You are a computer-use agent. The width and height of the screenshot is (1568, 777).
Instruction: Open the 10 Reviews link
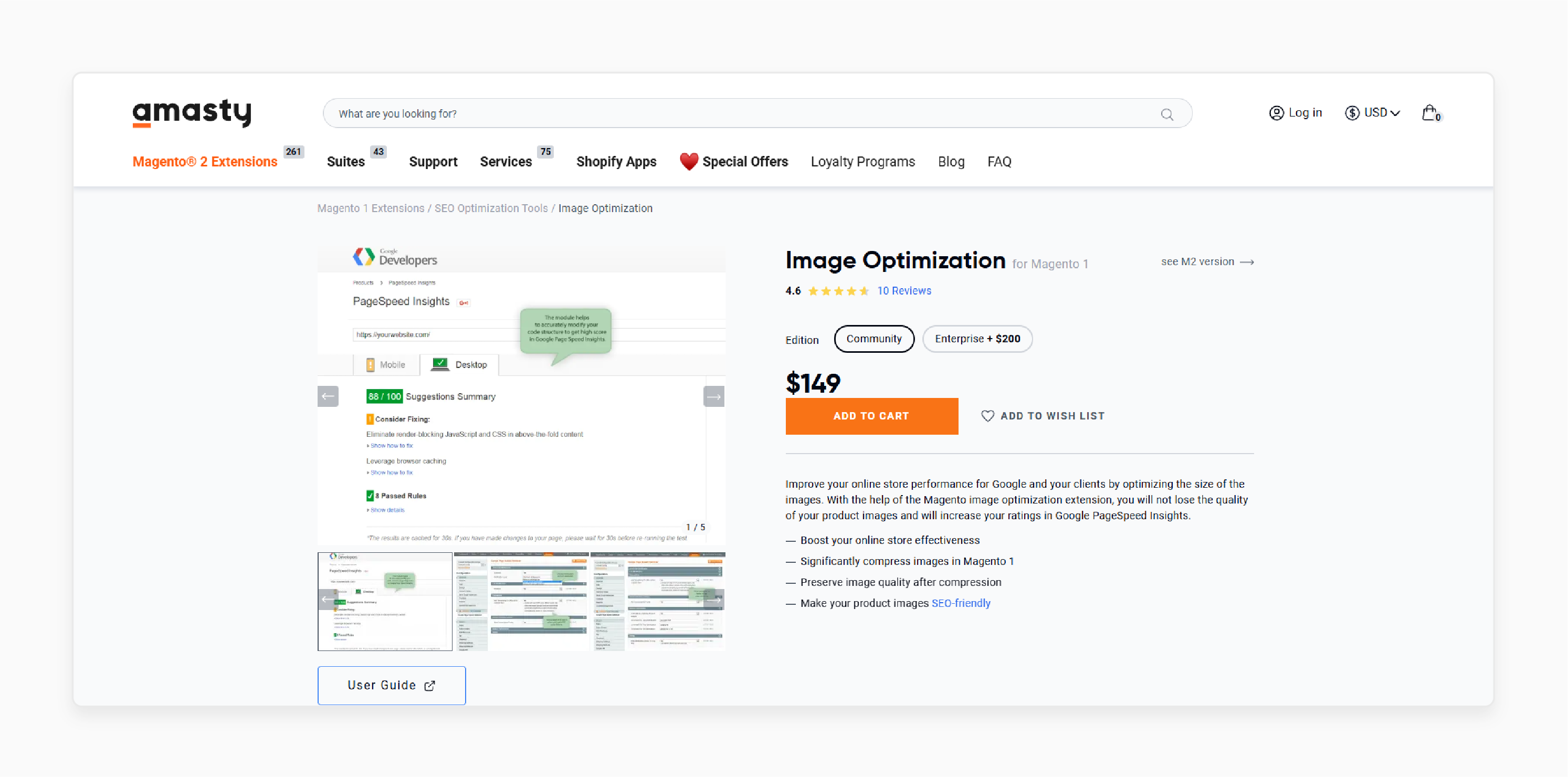pyautogui.click(x=904, y=291)
